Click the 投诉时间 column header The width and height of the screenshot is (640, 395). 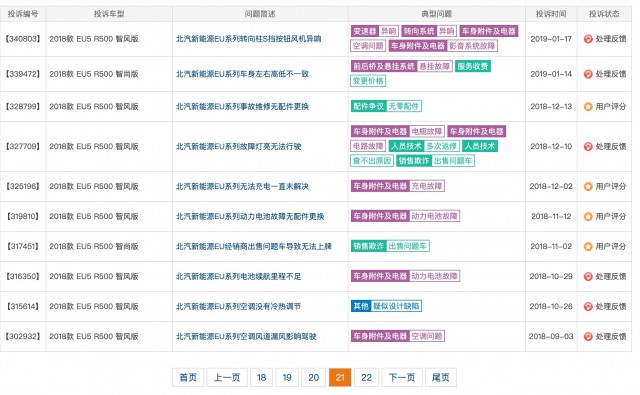click(551, 14)
